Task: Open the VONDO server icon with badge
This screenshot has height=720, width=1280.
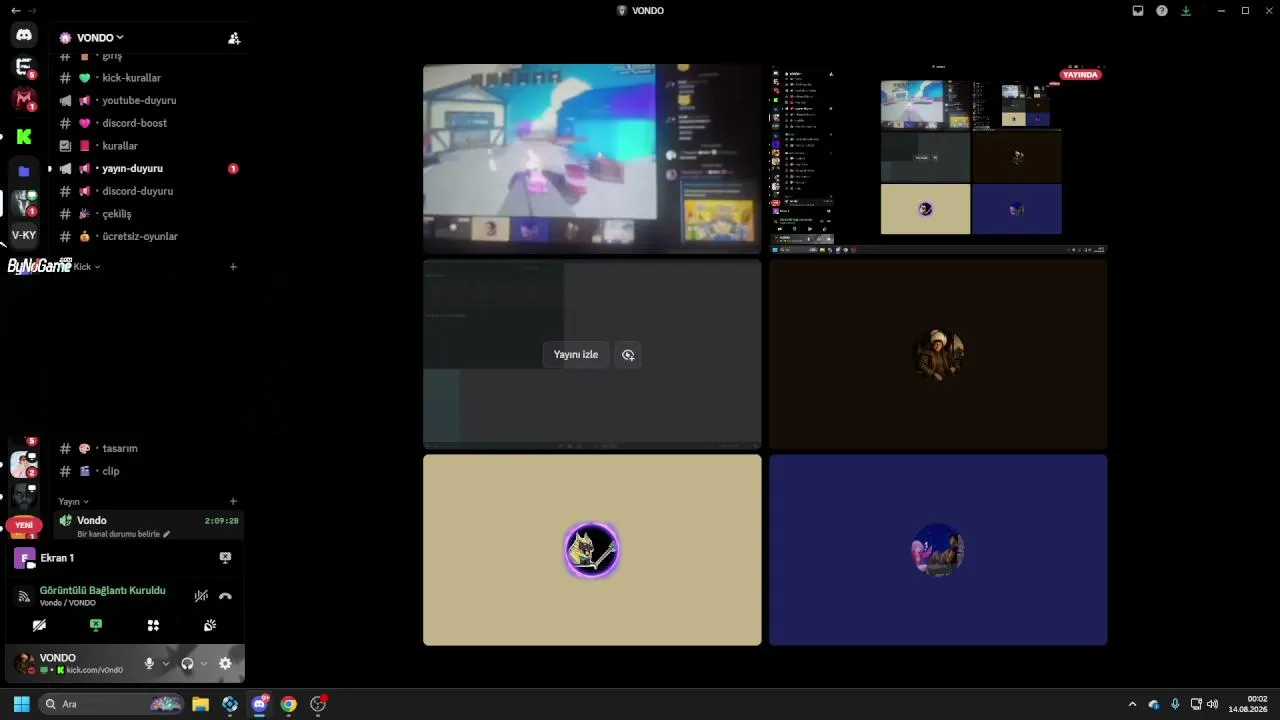Action: [x=24, y=203]
